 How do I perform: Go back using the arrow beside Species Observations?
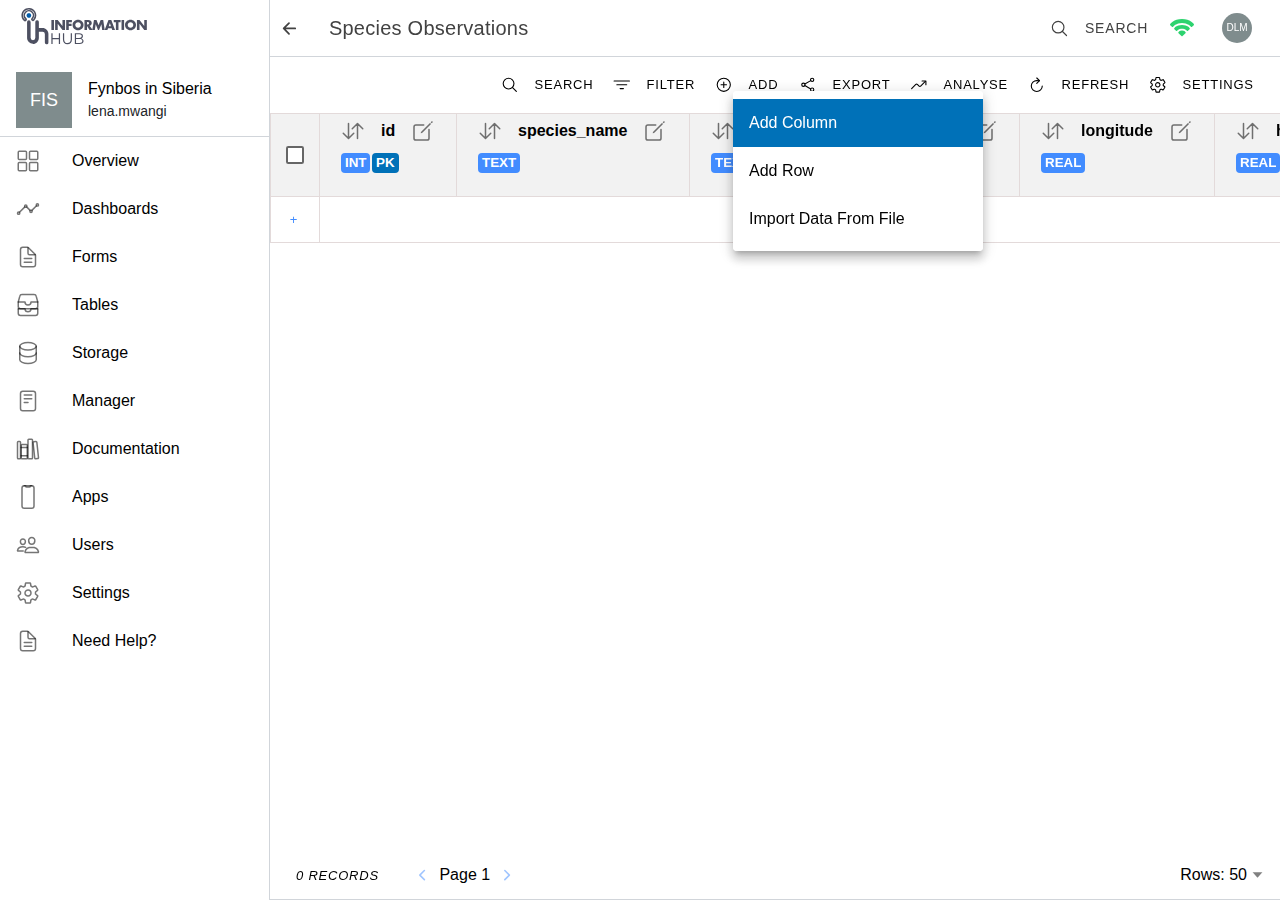pos(289,29)
